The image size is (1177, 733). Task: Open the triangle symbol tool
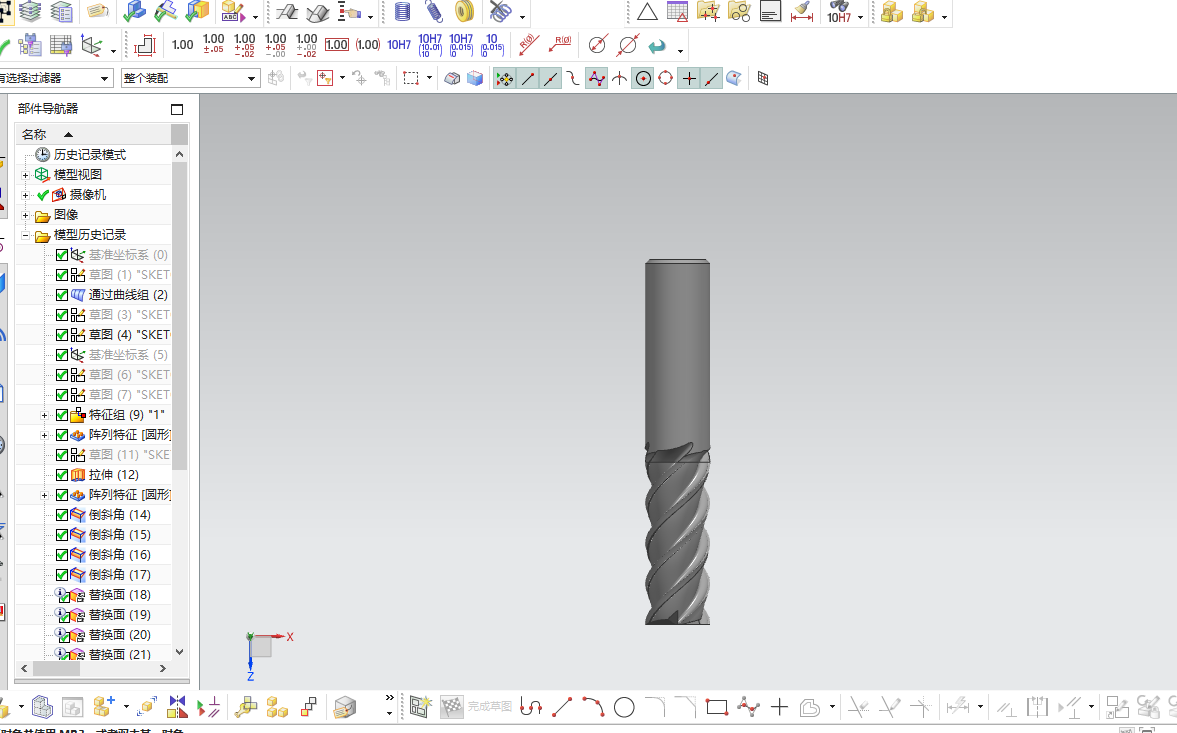[x=647, y=12]
